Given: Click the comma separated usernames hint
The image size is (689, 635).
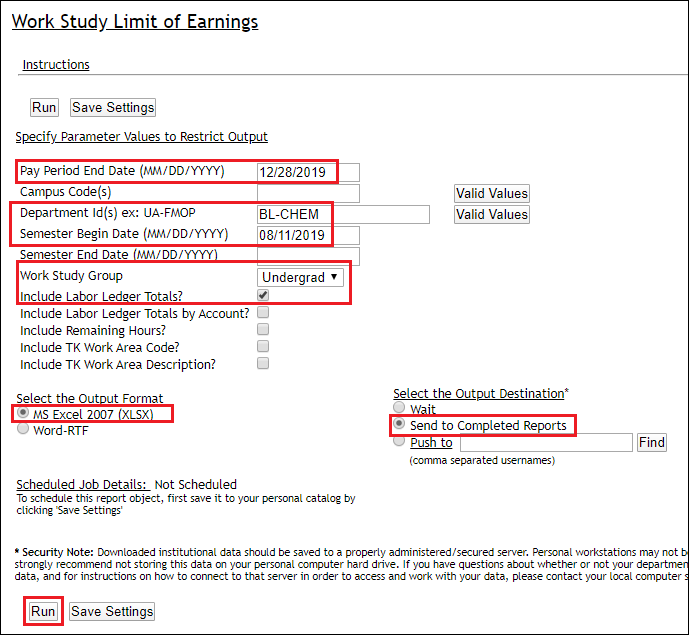Looking at the screenshot, I should [x=482, y=461].
